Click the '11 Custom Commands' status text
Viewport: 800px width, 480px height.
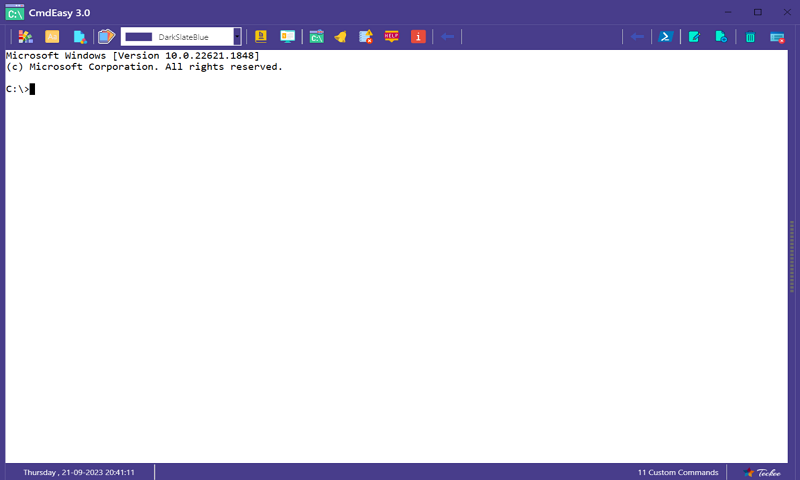678,472
